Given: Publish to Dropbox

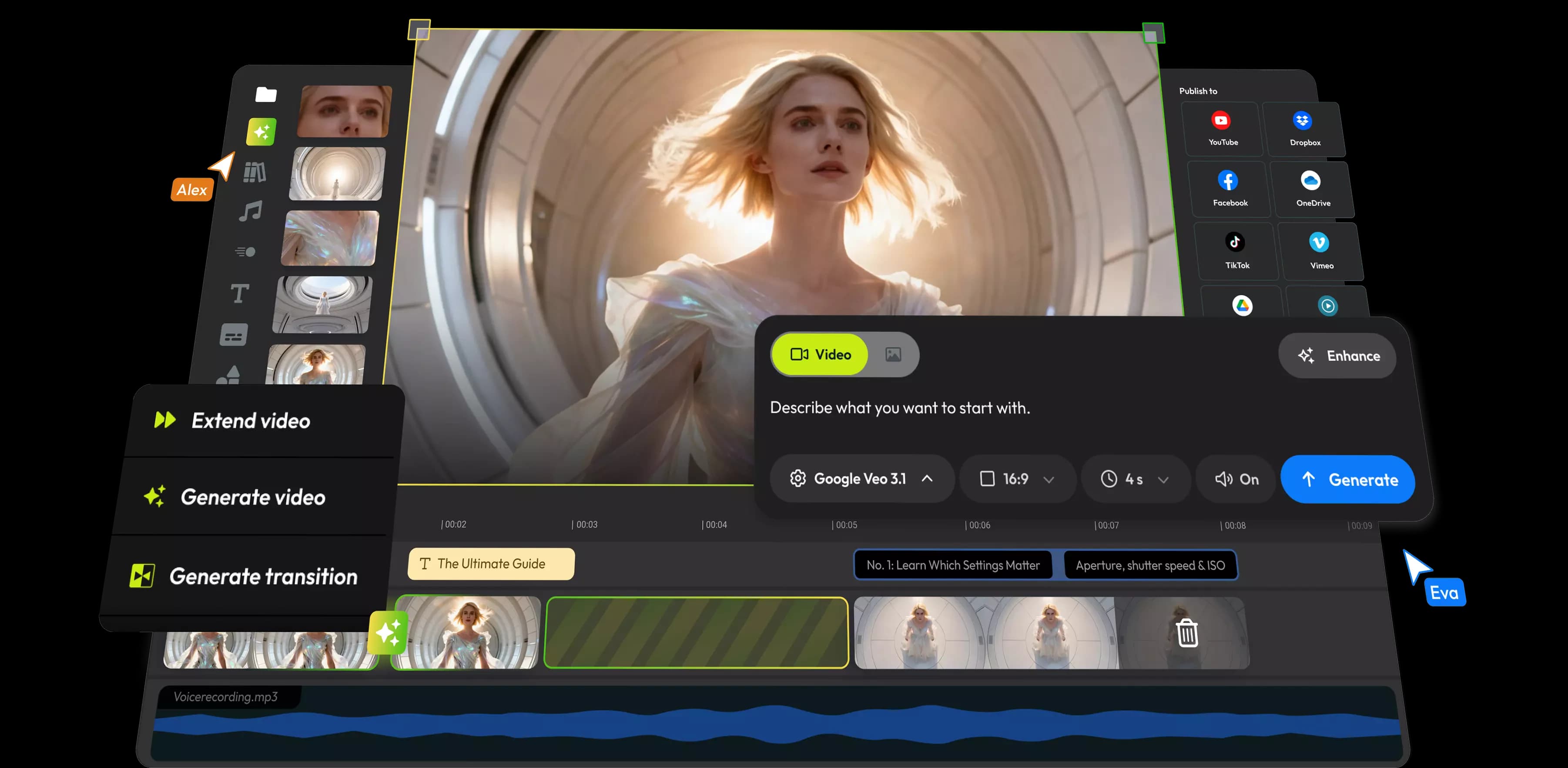Looking at the screenshot, I should [x=1303, y=129].
